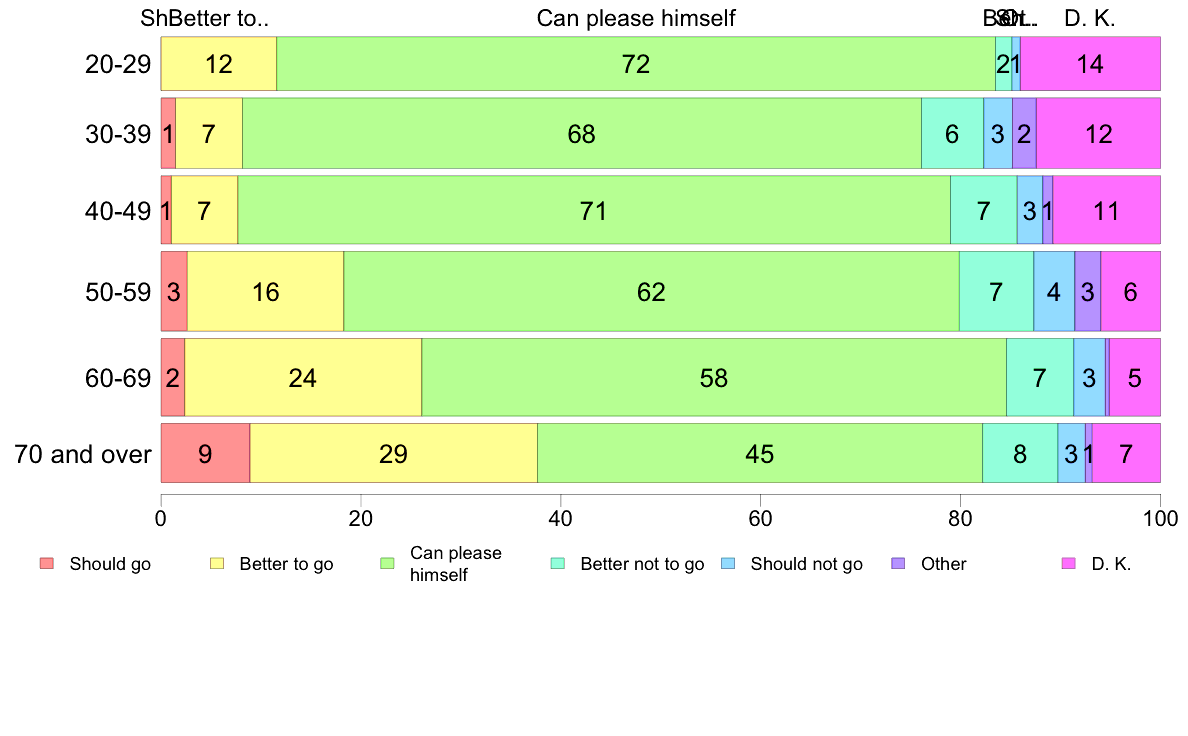
Task: Click the blue Should not go legend swatch
Action: click(728, 563)
